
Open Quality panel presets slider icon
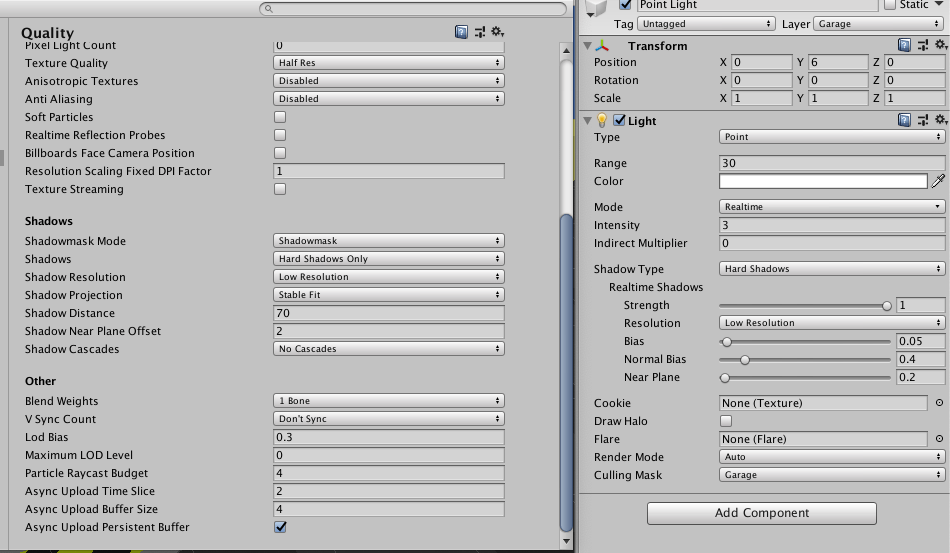tap(480, 32)
